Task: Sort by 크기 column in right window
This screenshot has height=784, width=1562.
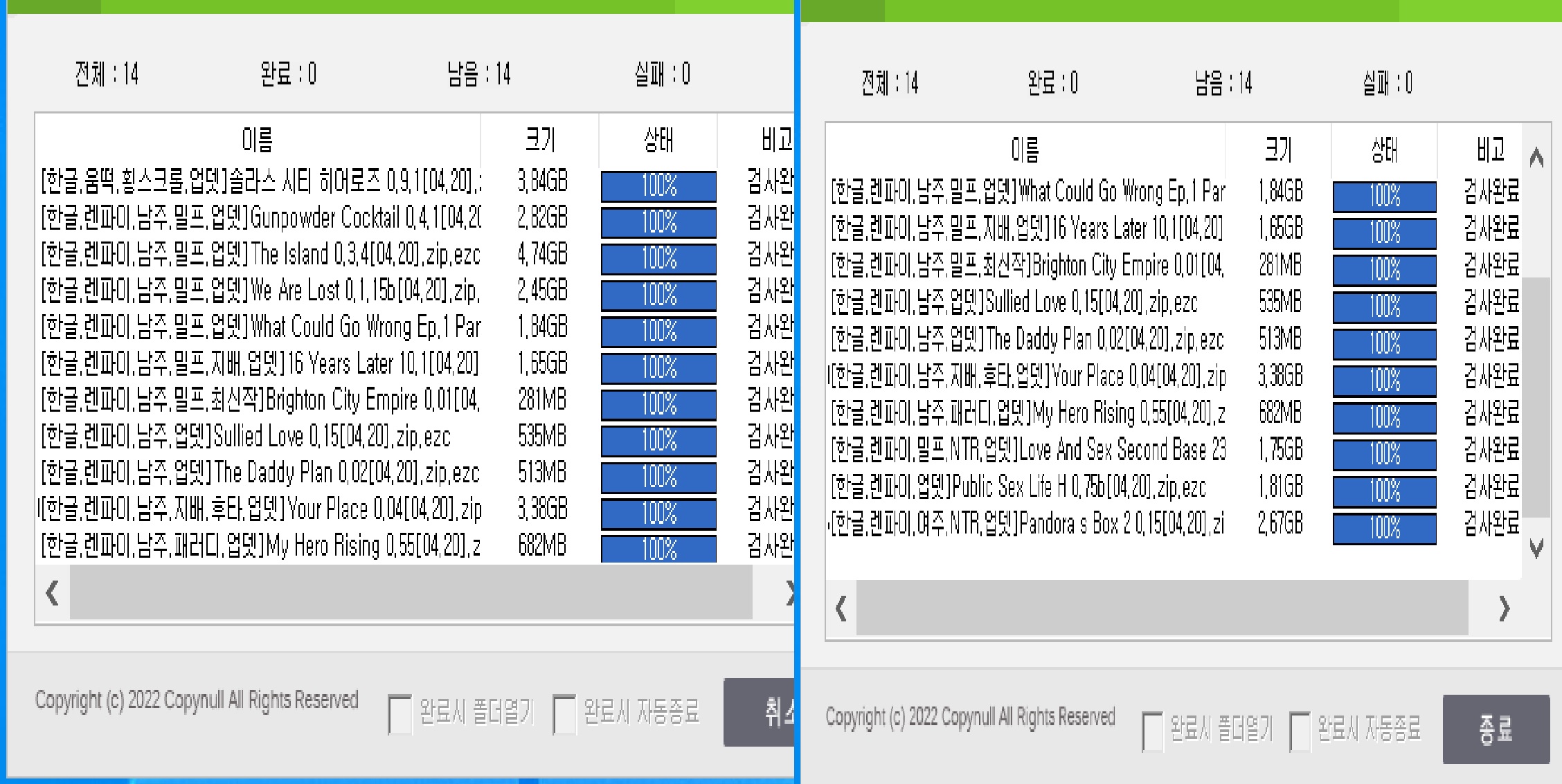Action: click(x=1278, y=149)
